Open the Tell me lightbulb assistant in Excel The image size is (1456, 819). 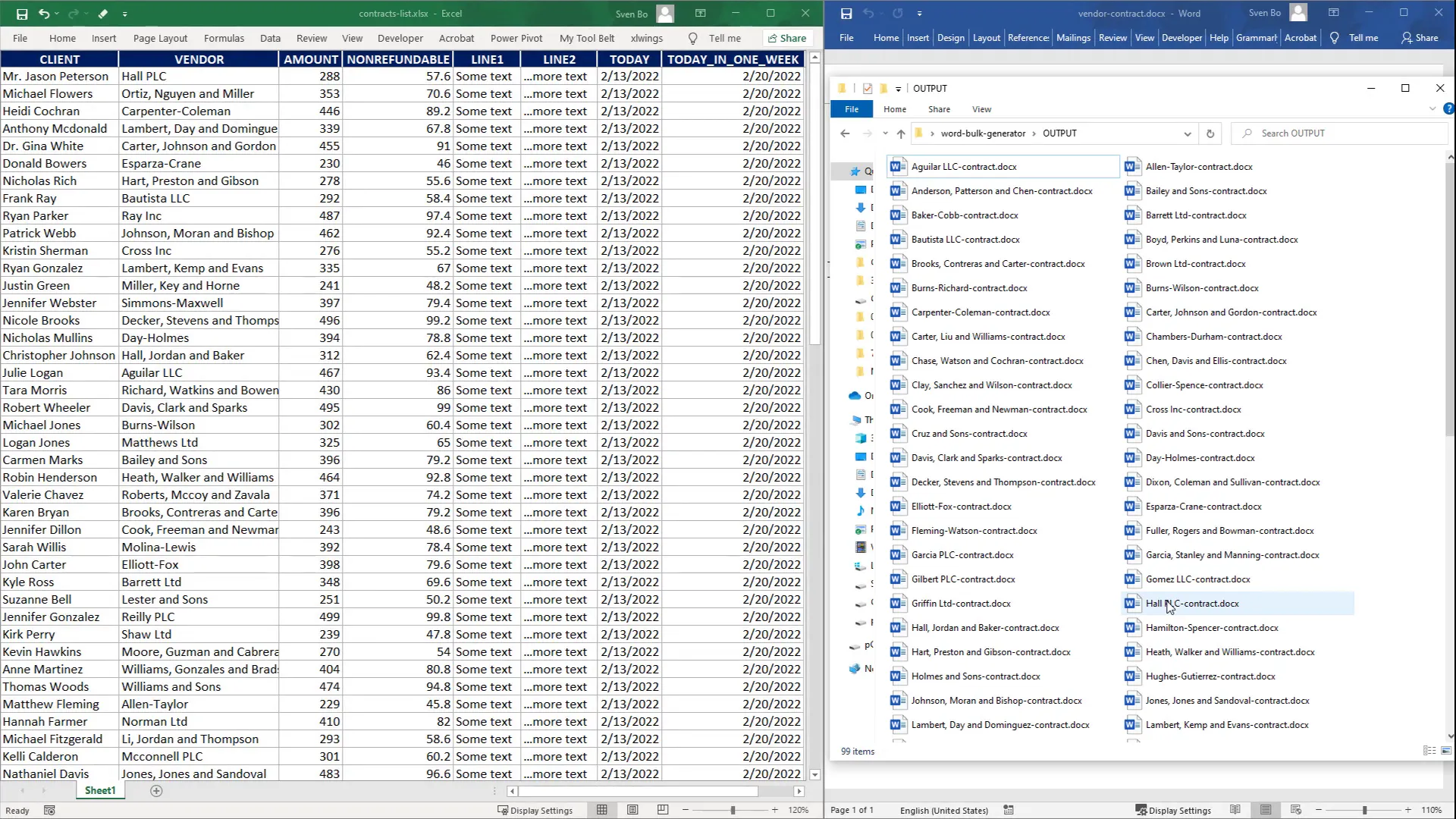pos(692,38)
